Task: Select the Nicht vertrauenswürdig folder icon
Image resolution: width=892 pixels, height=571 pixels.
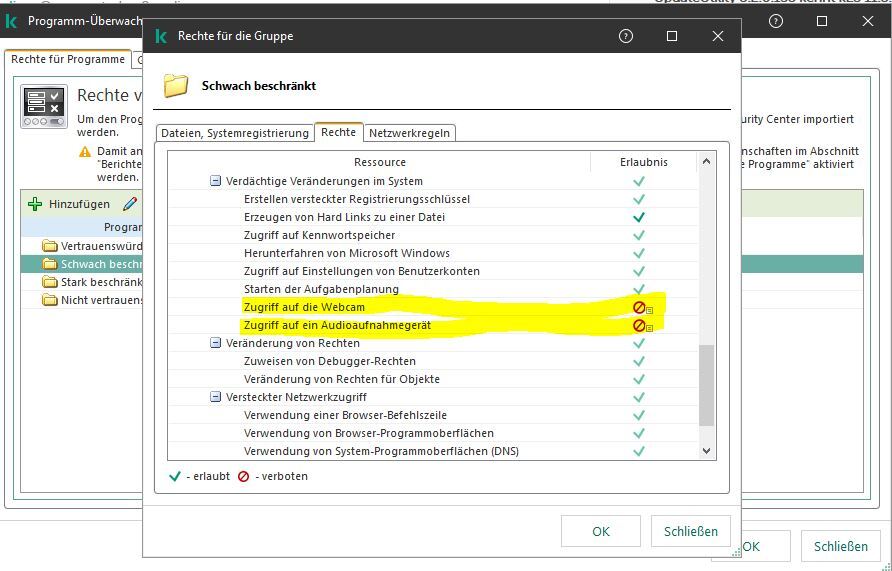Action: point(50,300)
